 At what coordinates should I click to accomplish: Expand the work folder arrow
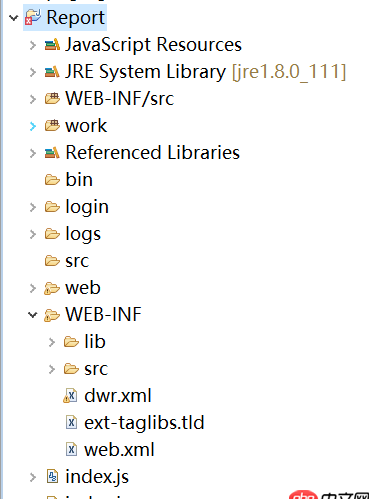click(33, 126)
